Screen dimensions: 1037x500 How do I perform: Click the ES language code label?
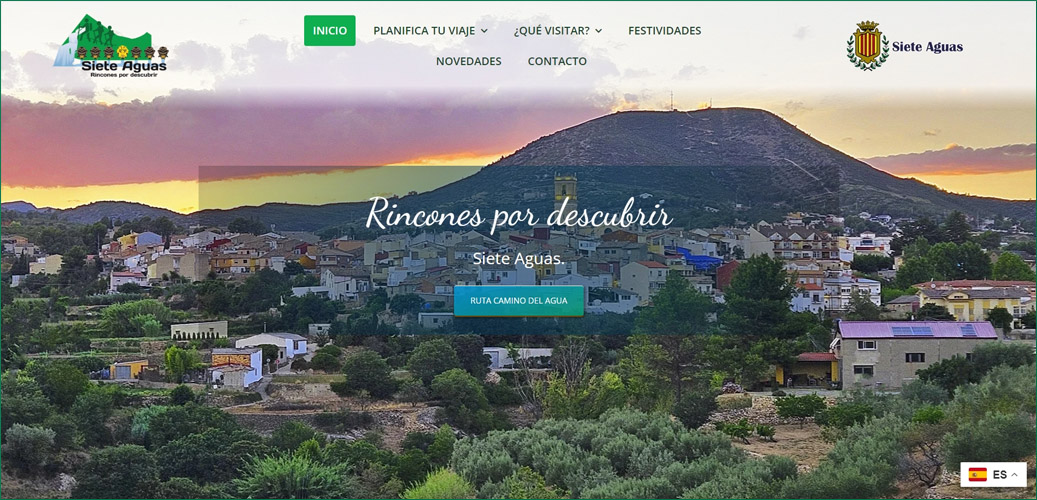999,474
